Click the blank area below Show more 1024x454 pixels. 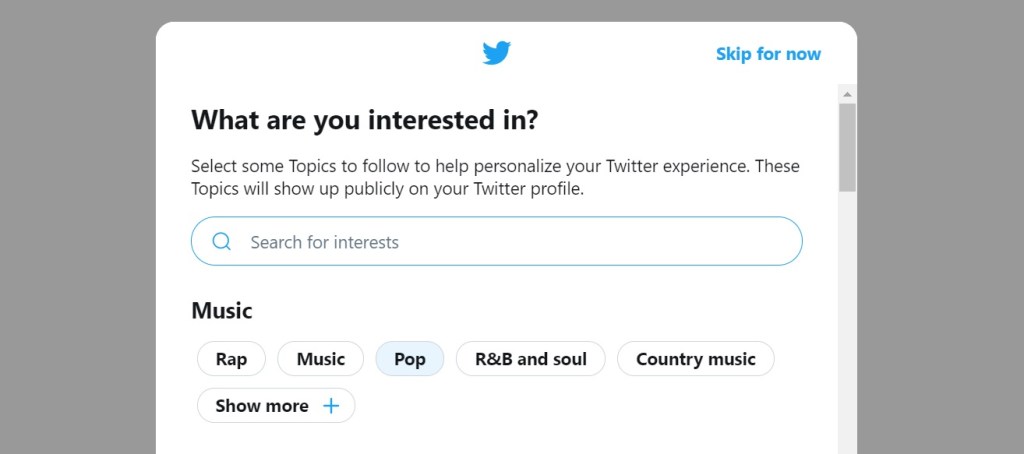500,438
